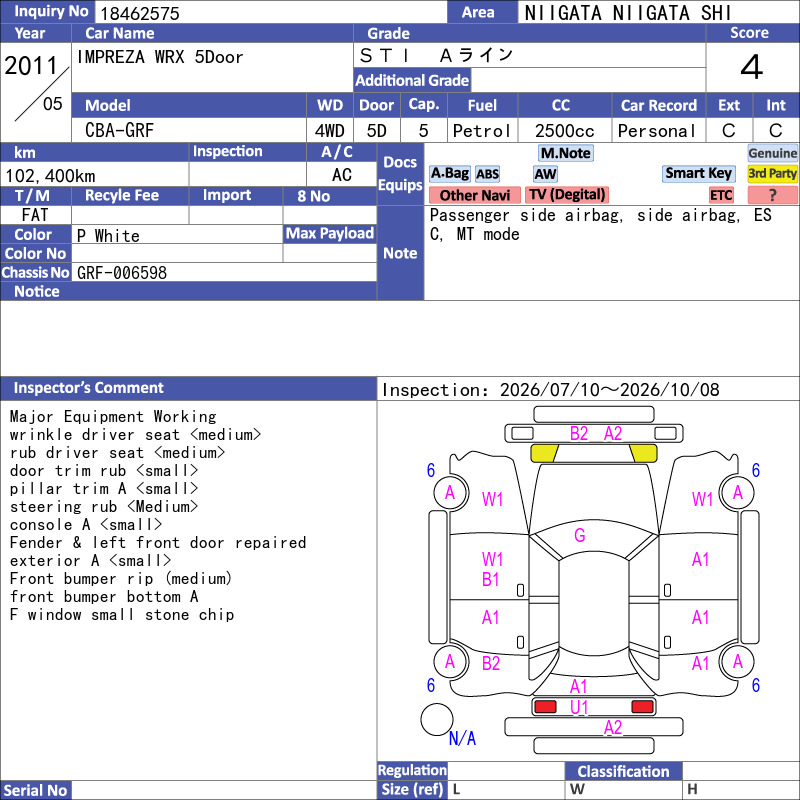Click the 3rd Party yellow badge
Viewport: 800px width, 800px height.
(x=772, y=174)
